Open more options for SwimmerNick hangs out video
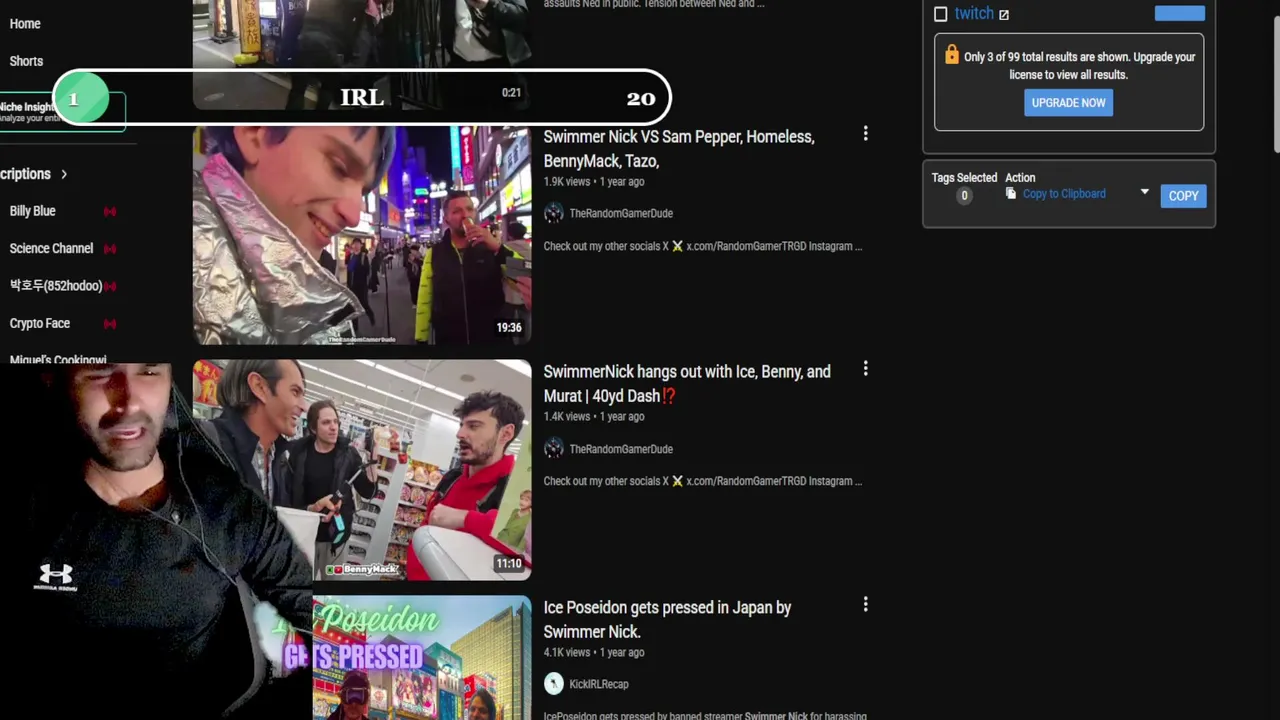 [866, 369]
